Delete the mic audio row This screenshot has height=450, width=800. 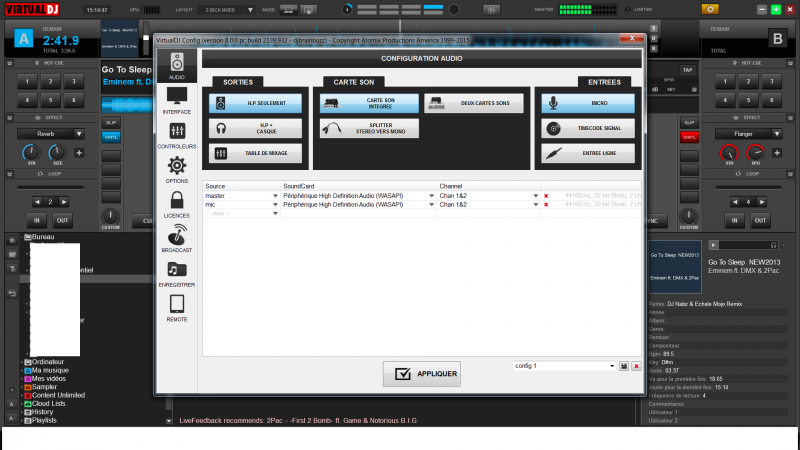(x=546, y=205)
